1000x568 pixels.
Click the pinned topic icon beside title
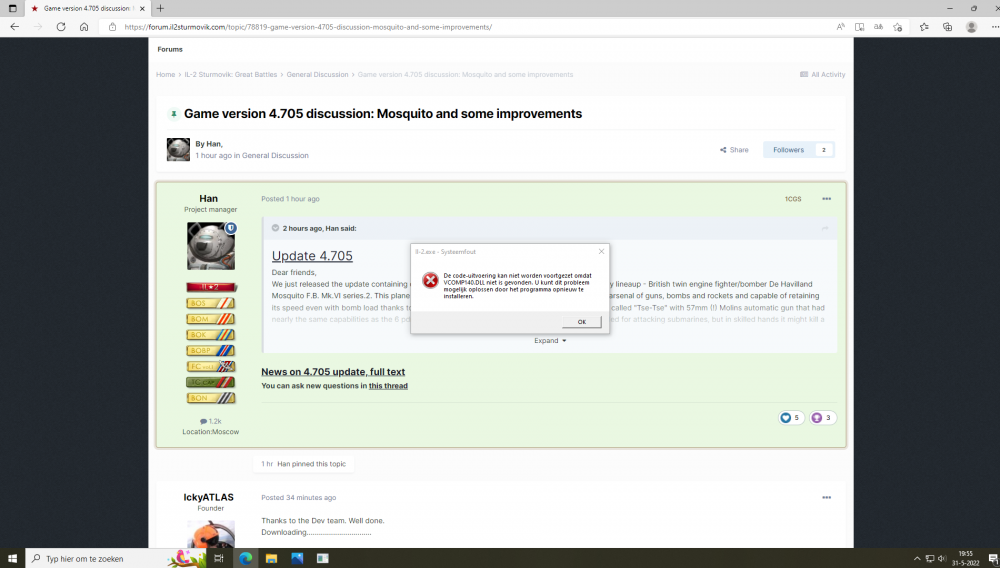(x=173, y=114)
